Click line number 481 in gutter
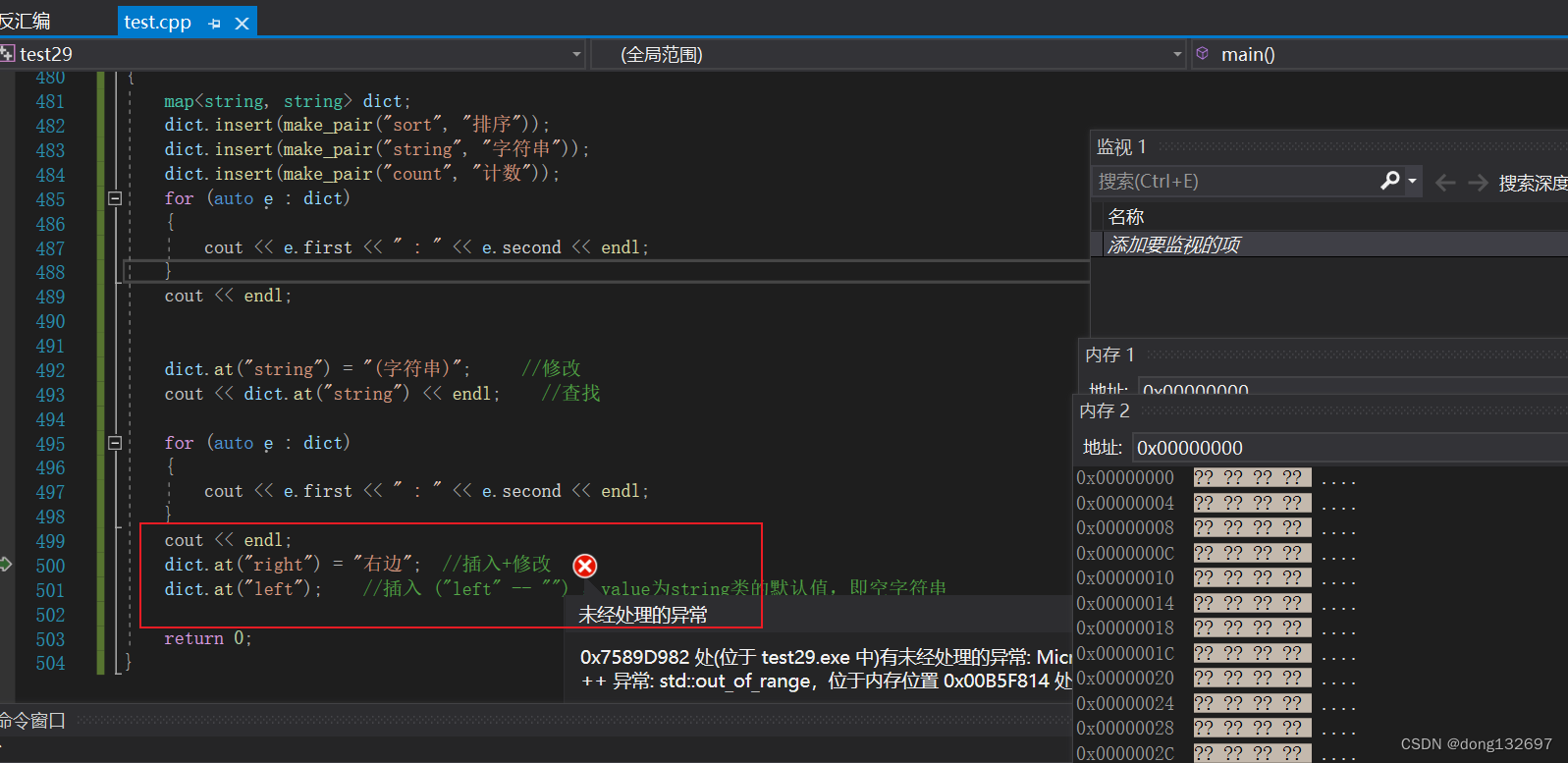Screen dimensions: 1568x763 tap(50, 101)
